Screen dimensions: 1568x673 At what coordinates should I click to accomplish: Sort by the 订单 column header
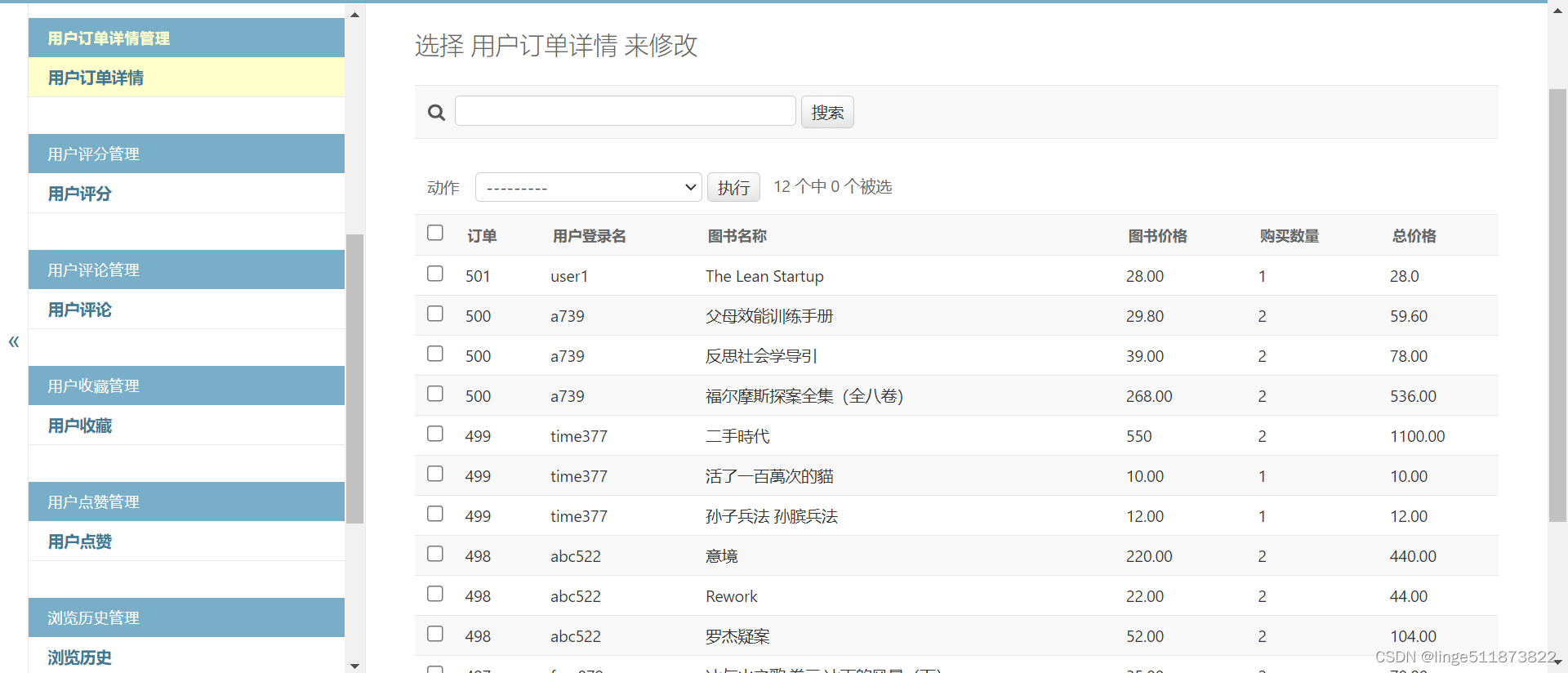pos(482,236)
